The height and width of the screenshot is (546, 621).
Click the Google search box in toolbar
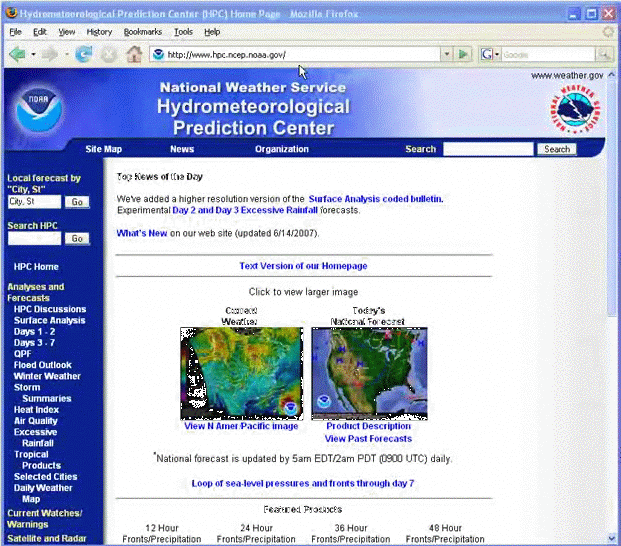(x=549, y=55)
